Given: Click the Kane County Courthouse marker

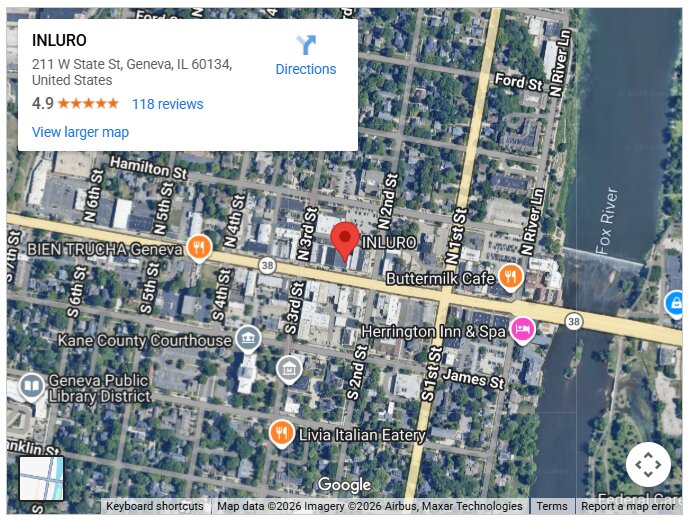Looking at the screenshot, I should 248,340.
